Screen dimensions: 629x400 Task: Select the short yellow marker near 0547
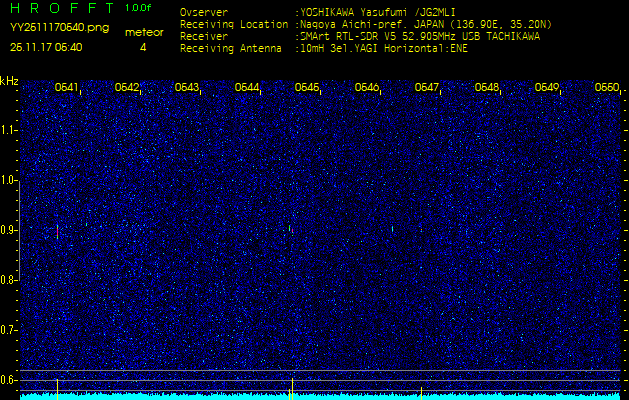[x=421, y=394]
